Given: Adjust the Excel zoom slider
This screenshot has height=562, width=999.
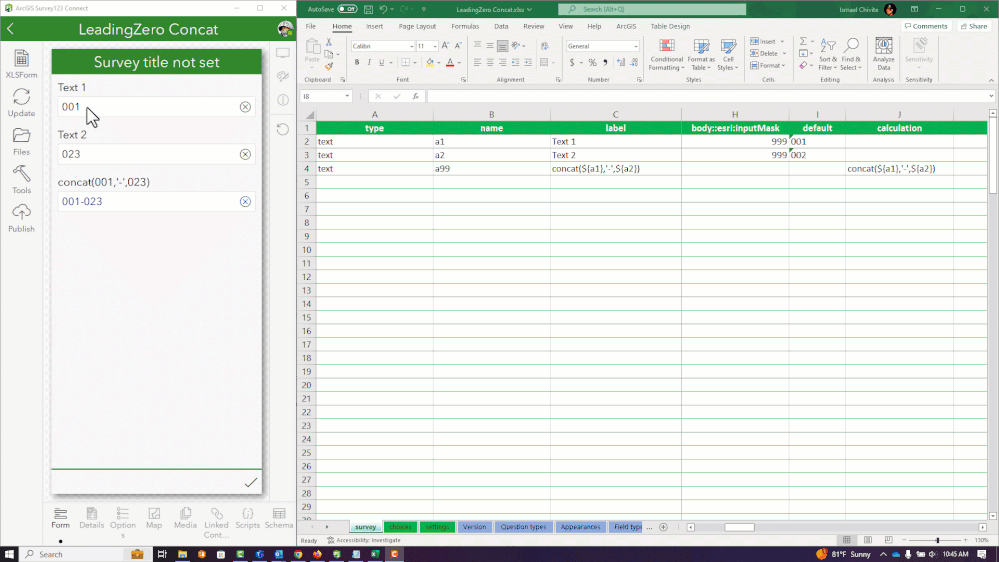Looking at the screenshot, I should (937, 540).
